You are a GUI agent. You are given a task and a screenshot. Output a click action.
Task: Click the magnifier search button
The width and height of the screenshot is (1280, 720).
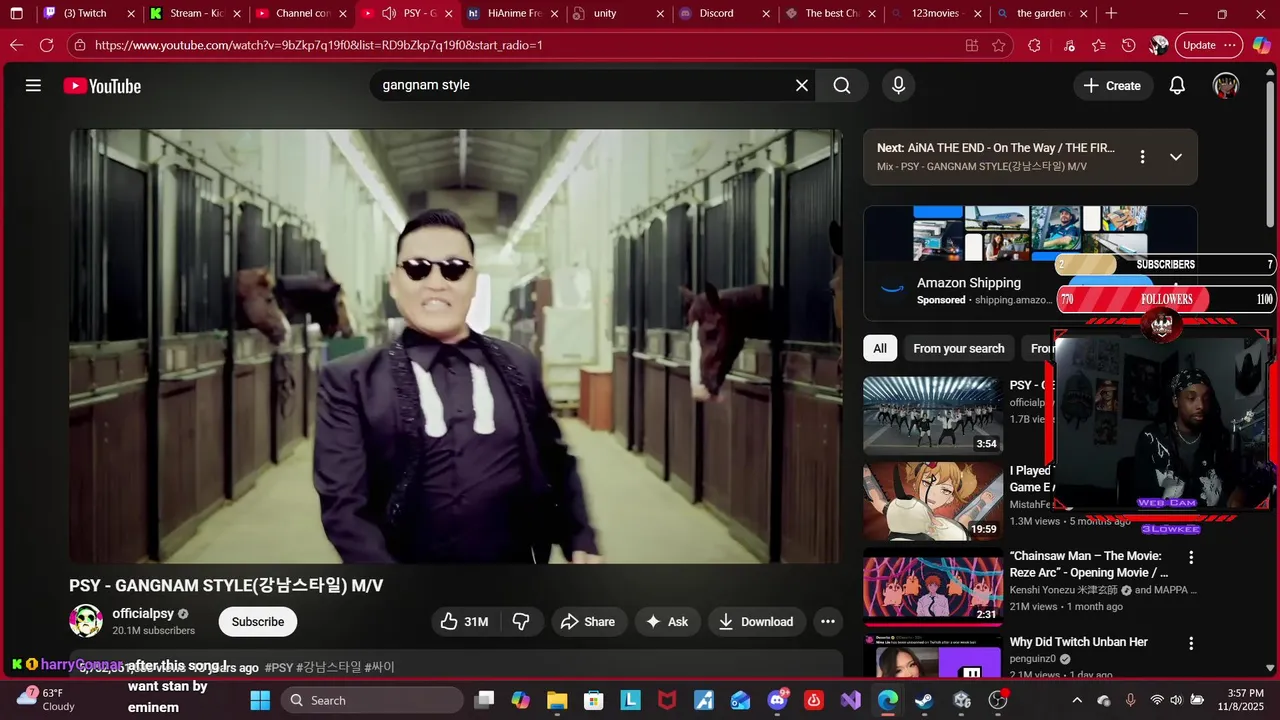click(x=842, y=86)
